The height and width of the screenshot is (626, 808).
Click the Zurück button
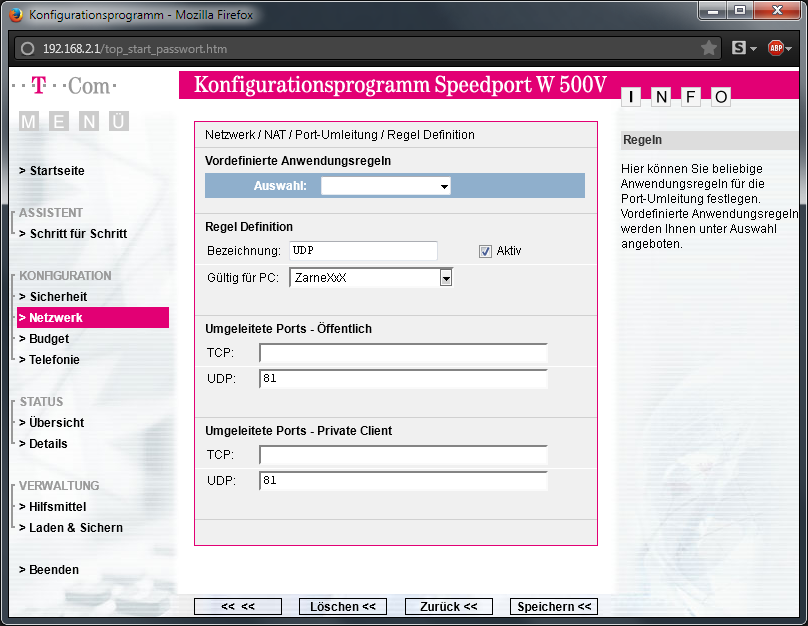coord(448,606)
